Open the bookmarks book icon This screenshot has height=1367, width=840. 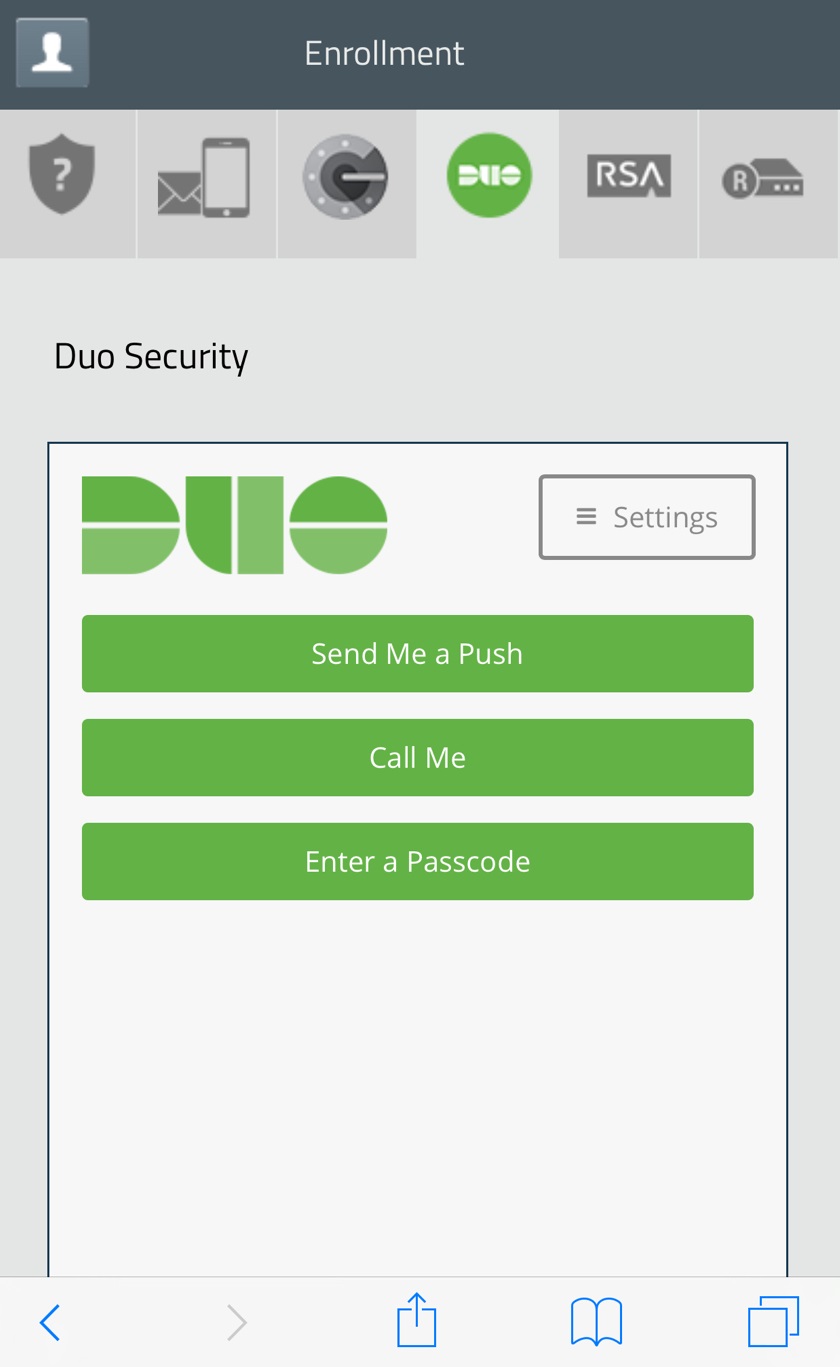coord(596,1322)
